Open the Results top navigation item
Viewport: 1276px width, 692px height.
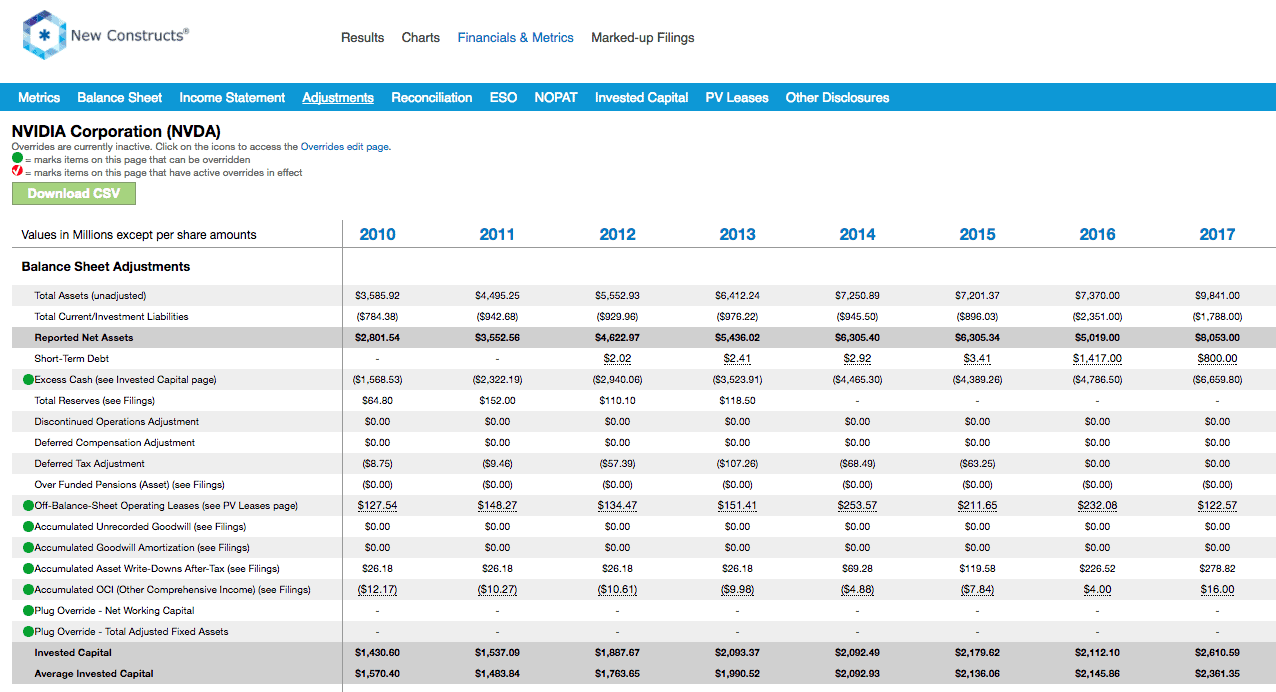362,38
